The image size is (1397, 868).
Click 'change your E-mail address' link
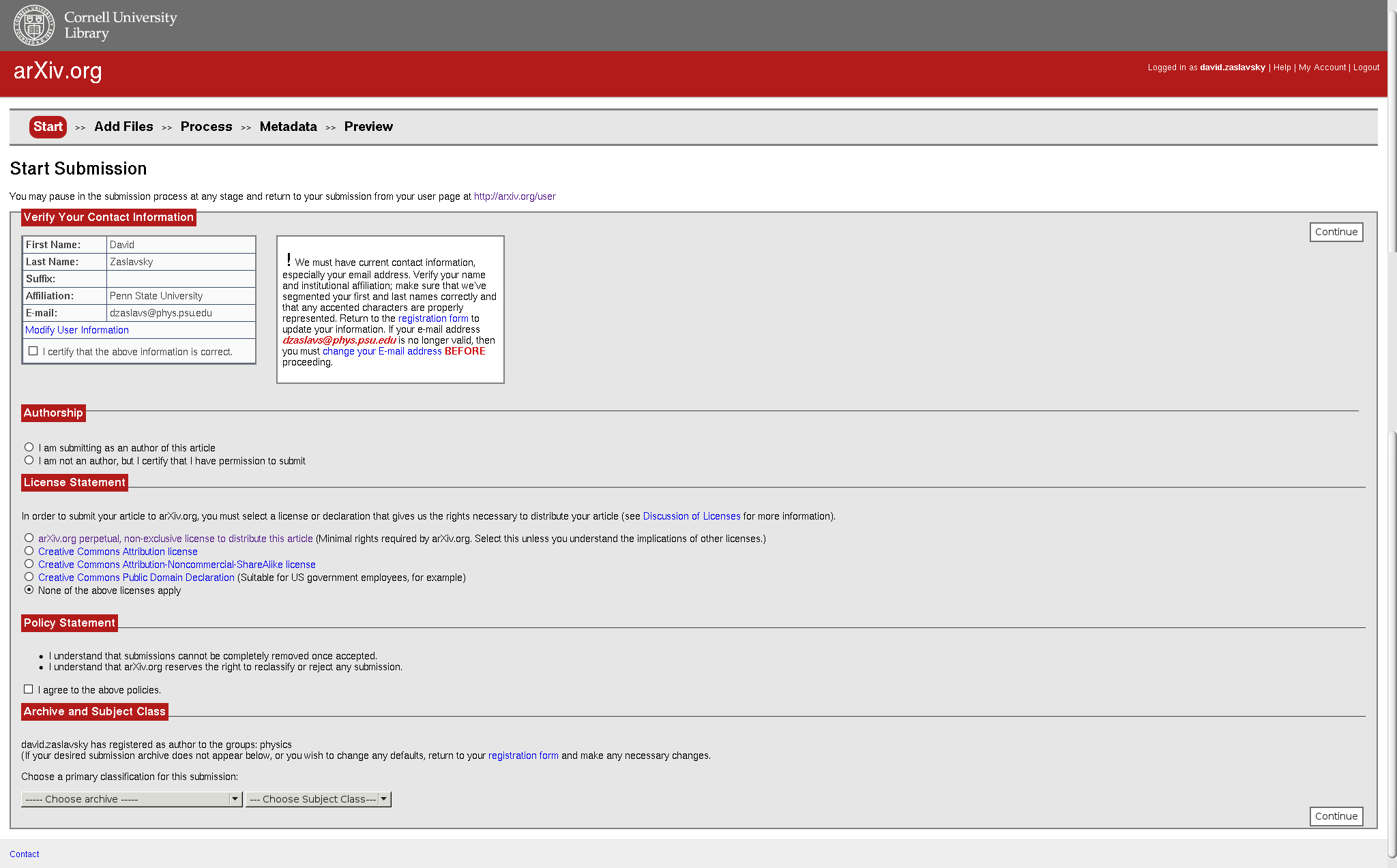pyautogui.click(x=382, y=351)
